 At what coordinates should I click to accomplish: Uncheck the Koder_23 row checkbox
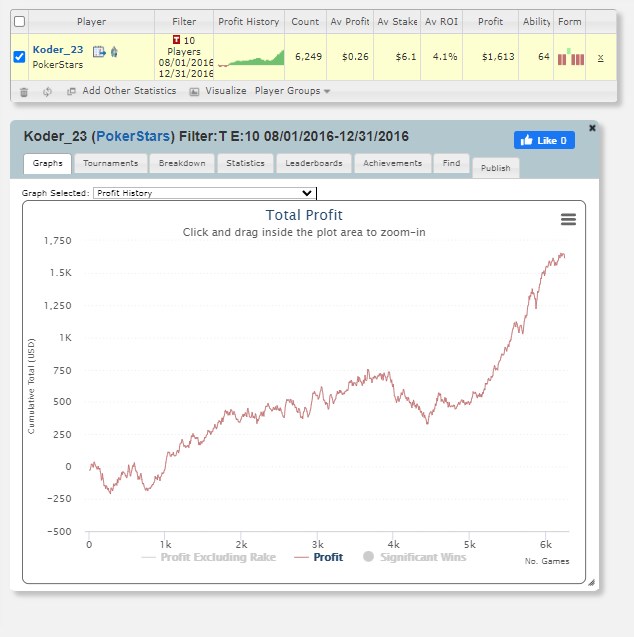pos(19,56)
